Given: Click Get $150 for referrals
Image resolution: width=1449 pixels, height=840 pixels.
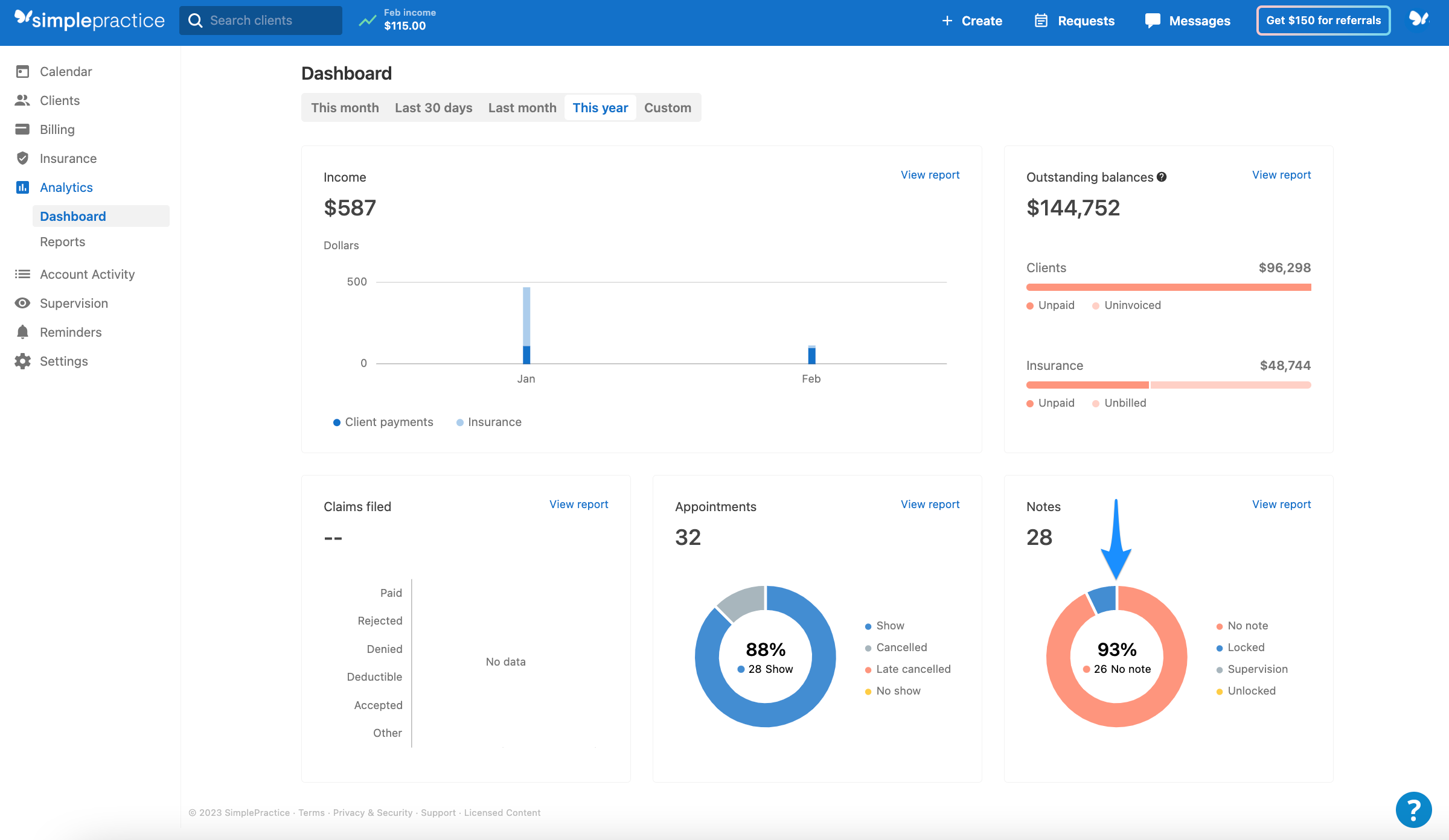Looking at the screenshot, I should pos(1323,20).
